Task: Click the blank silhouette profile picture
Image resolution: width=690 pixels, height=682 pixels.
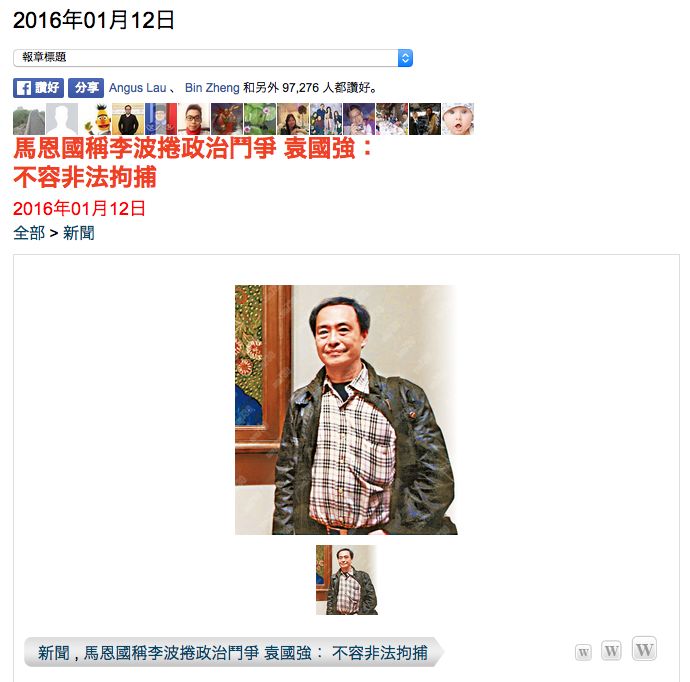Action: point(62,119)
